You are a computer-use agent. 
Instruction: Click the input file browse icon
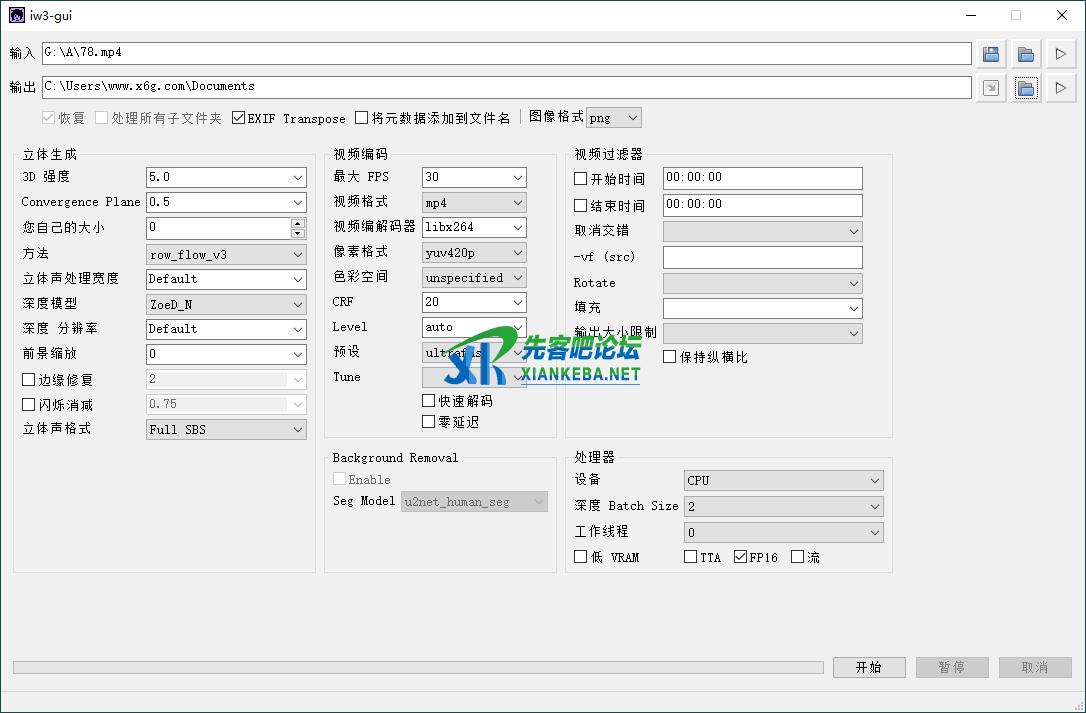point(991,54)
